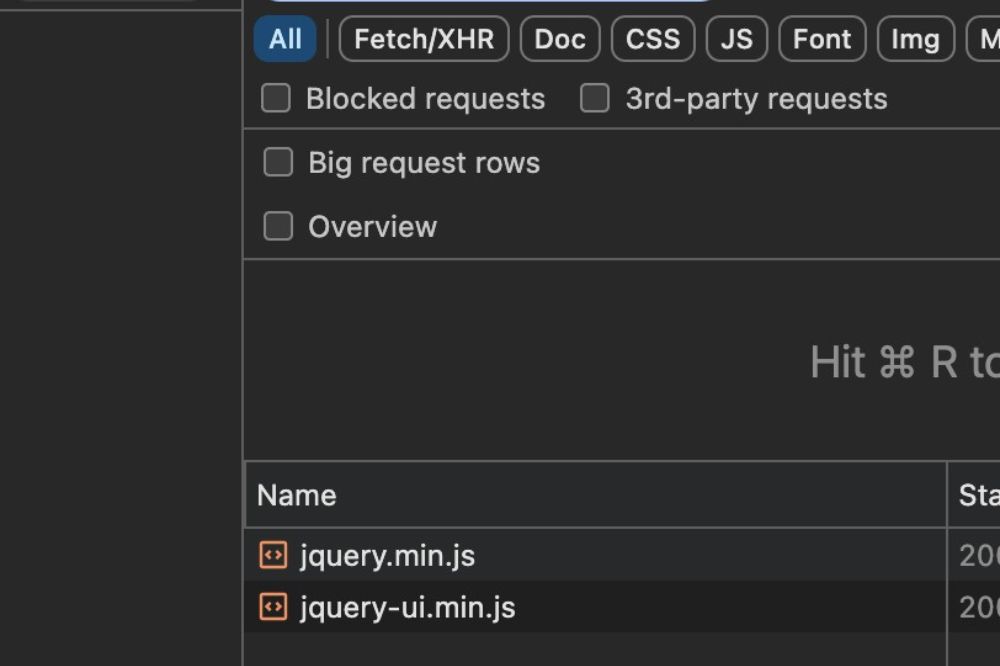This screenshot has width=1000, height=666.
Task: Toggle the Big request rows checkbox
Action: click(278, 162)
